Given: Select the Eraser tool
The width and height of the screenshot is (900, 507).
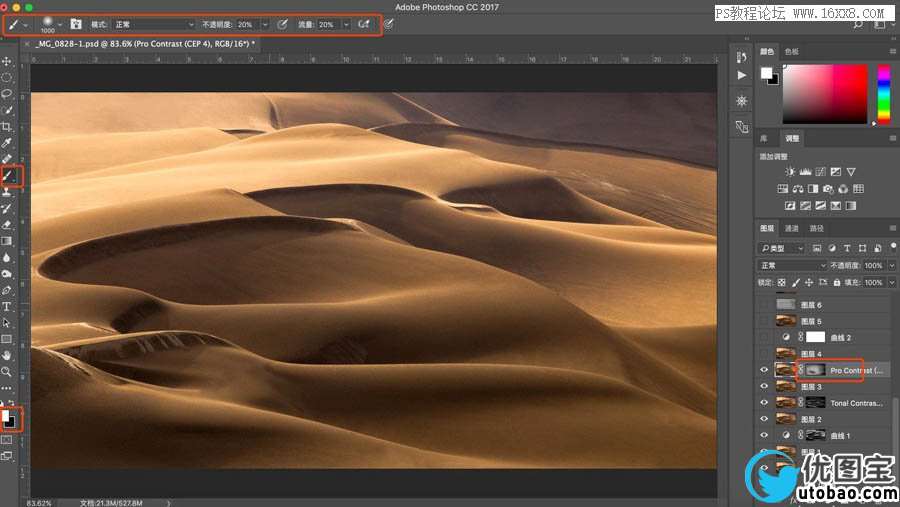Looking at the screenshot, I should pyautogui.click(x=7, y=225).
